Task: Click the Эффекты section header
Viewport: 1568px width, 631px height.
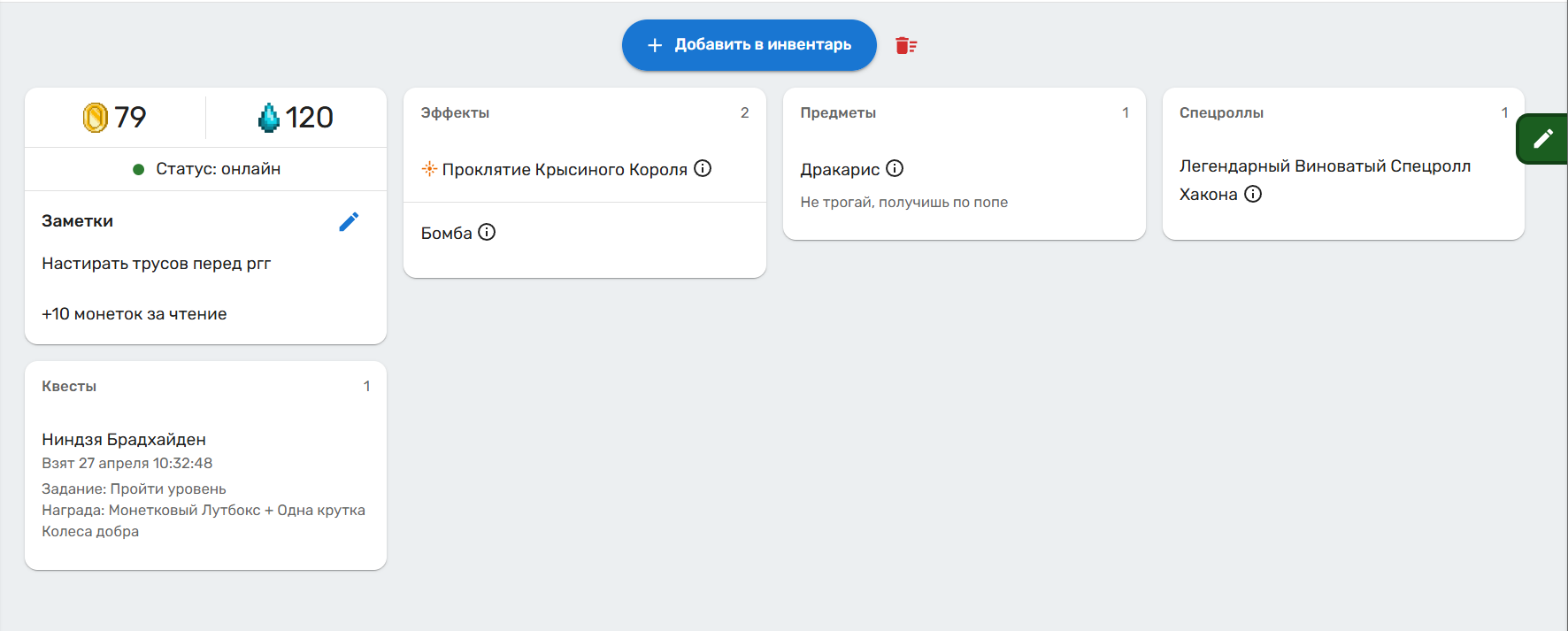Action: [455, 112]
